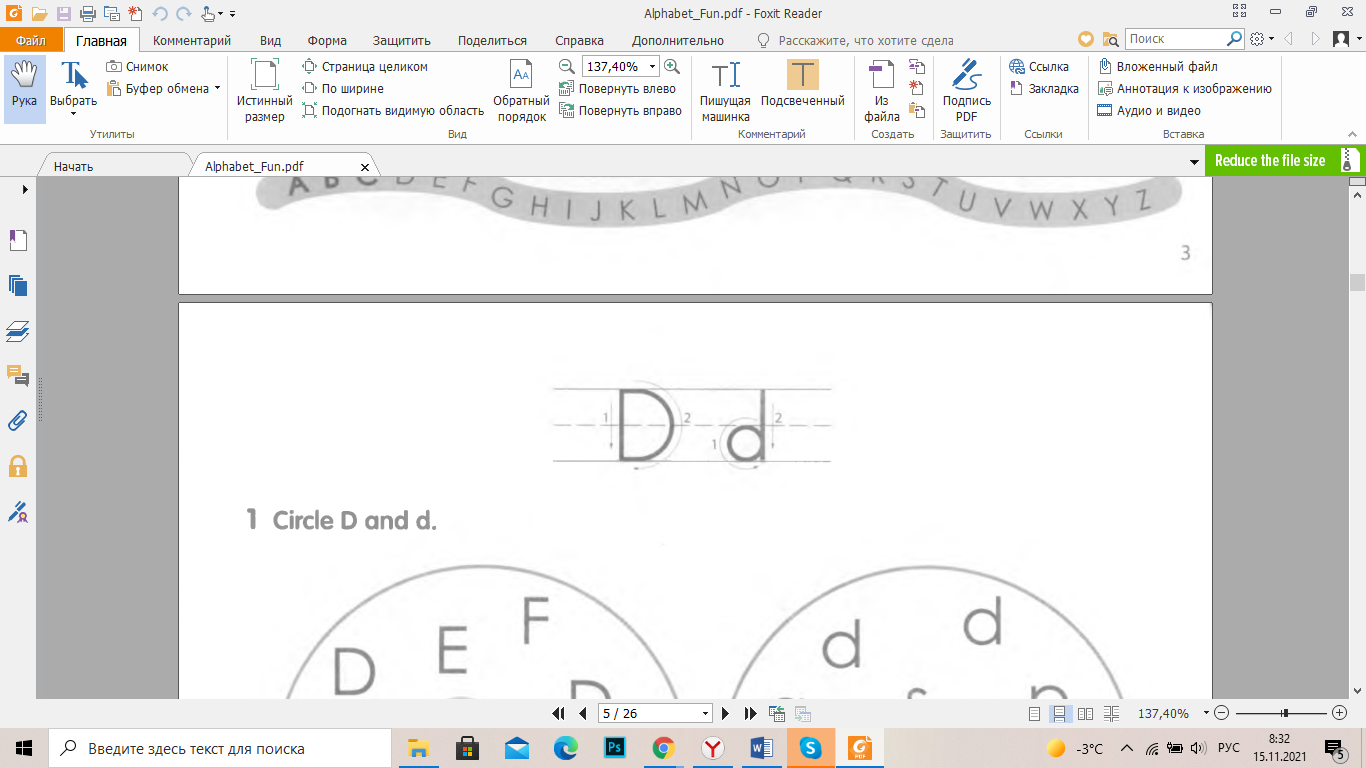Image resolution: width=1366 pixels, height=768 pixels.
Task: Open the security lock panel in sidebar
Action: [x=18, y=466]
